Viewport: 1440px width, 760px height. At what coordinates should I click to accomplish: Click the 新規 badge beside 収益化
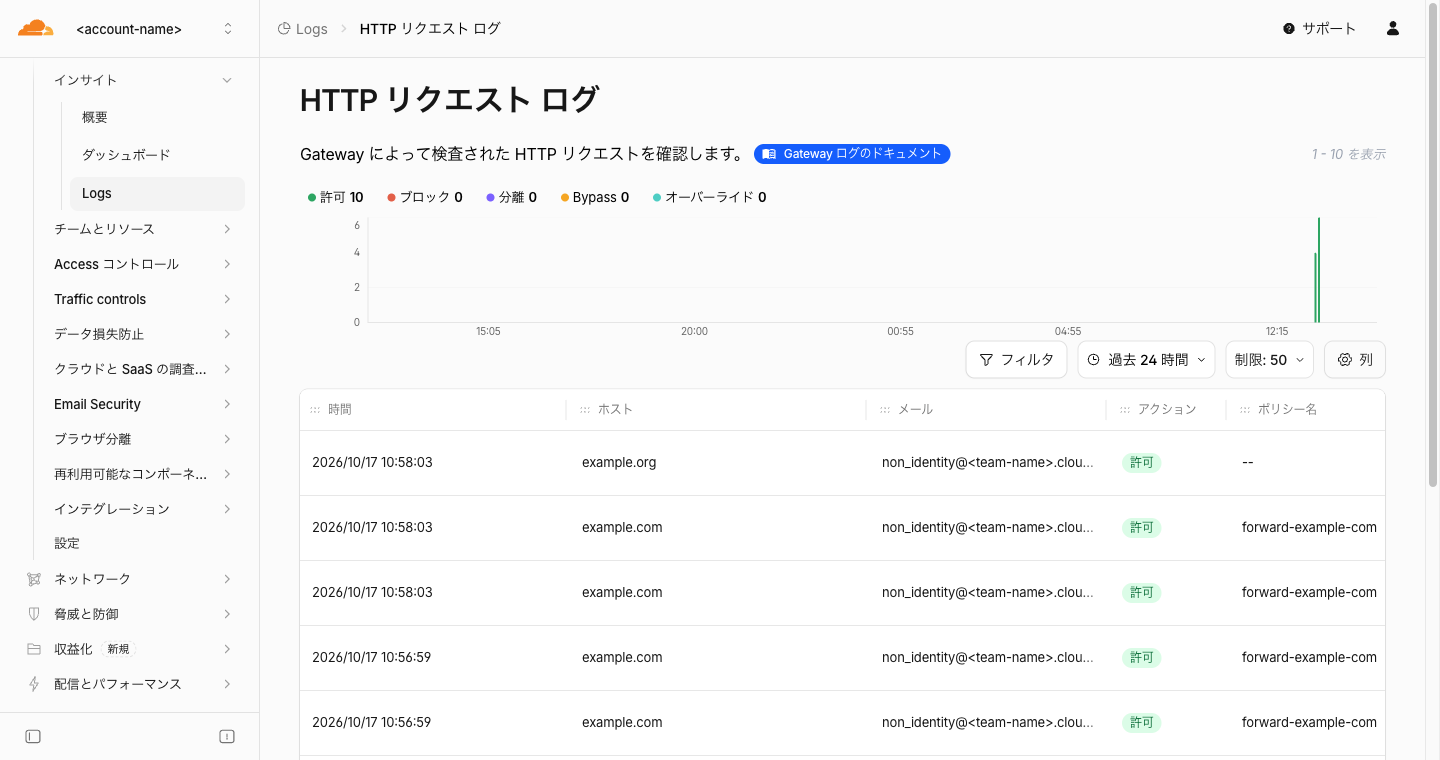pos(118,649)
